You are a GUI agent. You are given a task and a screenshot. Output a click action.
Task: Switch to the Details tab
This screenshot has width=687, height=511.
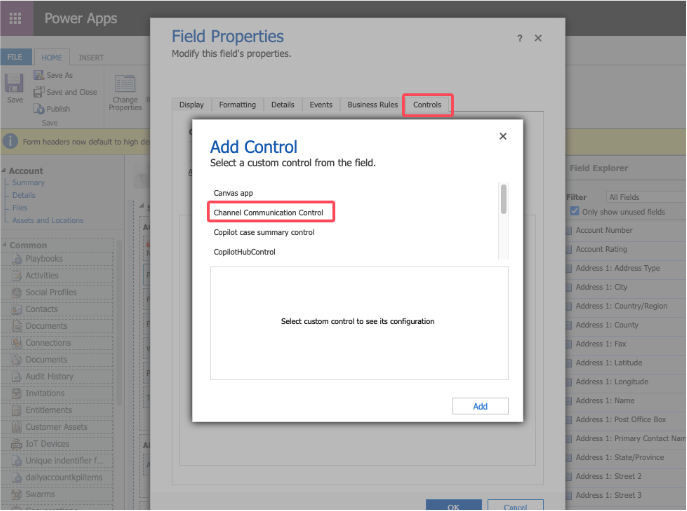tap(283, 105)
